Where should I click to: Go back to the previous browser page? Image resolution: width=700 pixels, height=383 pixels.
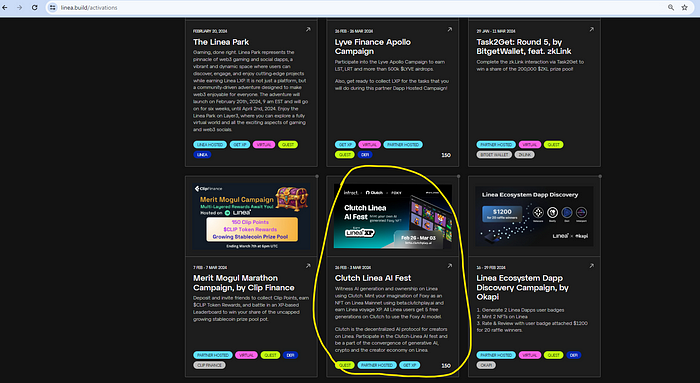coord(5,8)
